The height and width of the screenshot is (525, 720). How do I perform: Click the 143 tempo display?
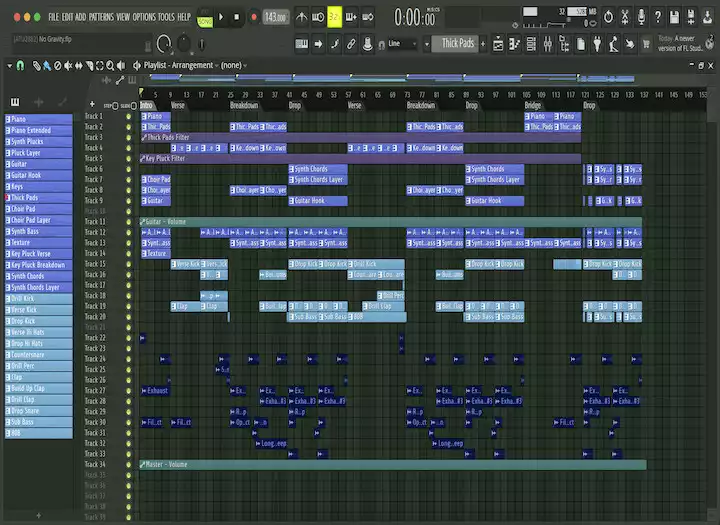pos(275,17)
